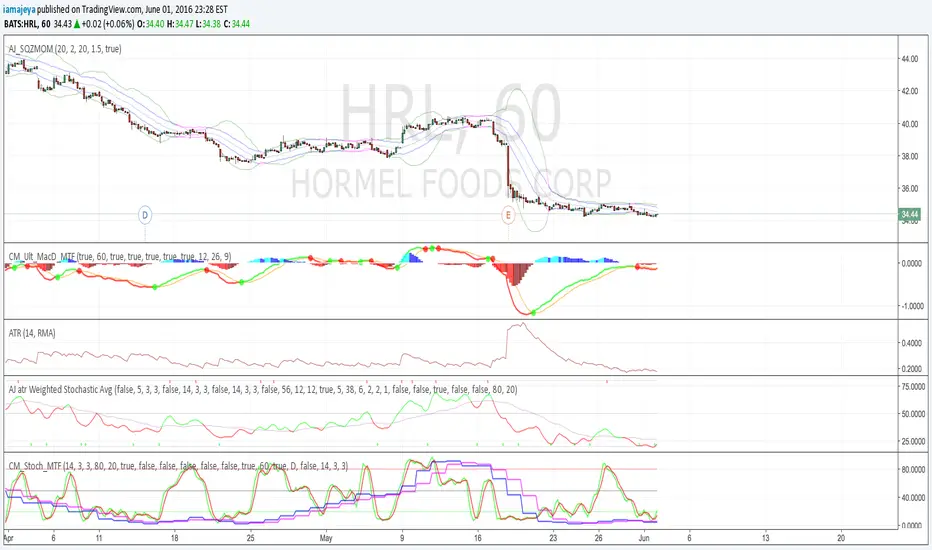Click the 40.00 price axis label

(910, 124)
